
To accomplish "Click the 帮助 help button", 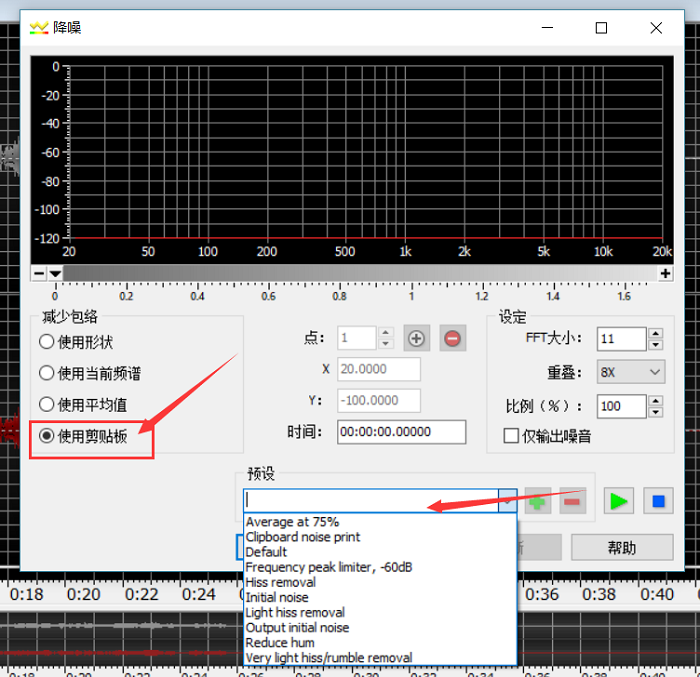I will pos(621,547).
